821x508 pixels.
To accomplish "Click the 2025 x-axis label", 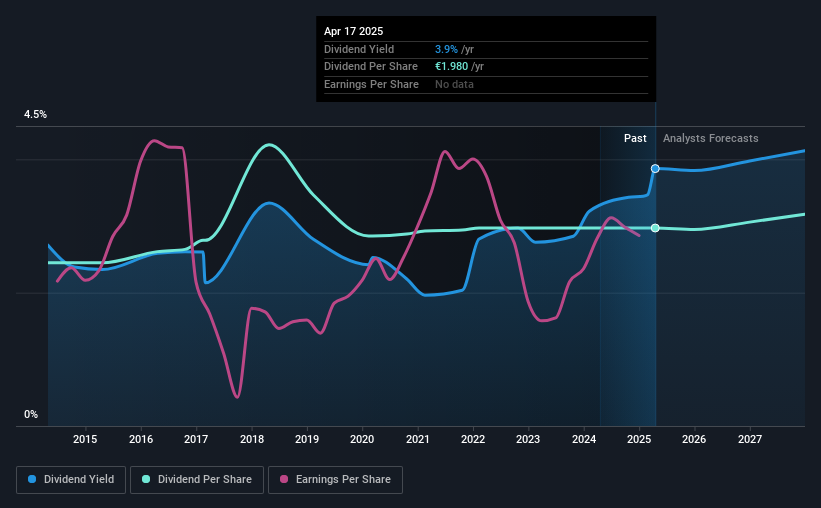I will click(x=639, y=439).
